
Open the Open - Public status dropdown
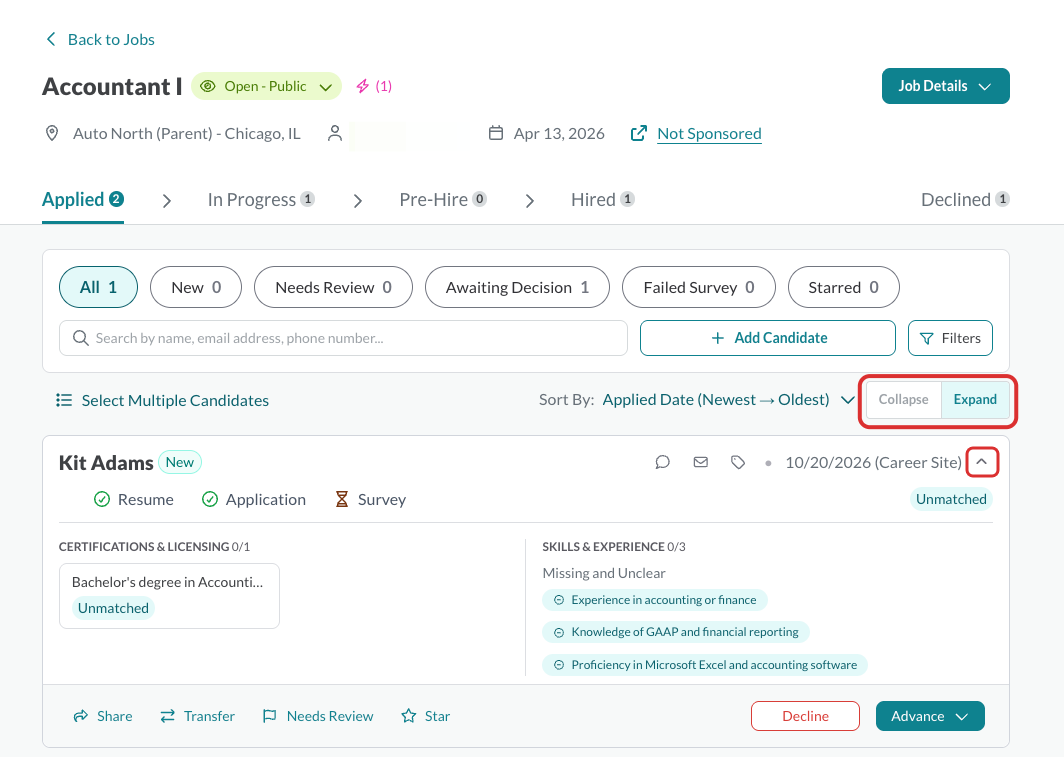266,86
